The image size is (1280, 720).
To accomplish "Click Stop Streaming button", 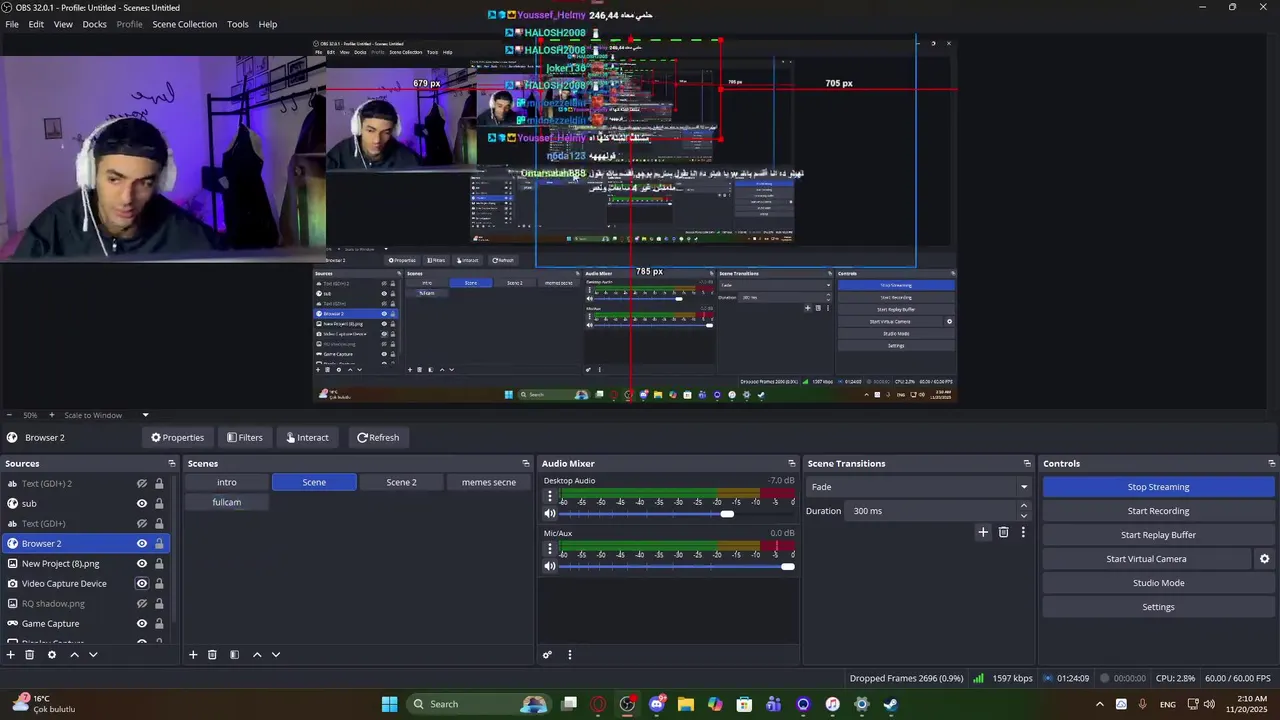I will pyautogui.click(x=1158, y=487).
